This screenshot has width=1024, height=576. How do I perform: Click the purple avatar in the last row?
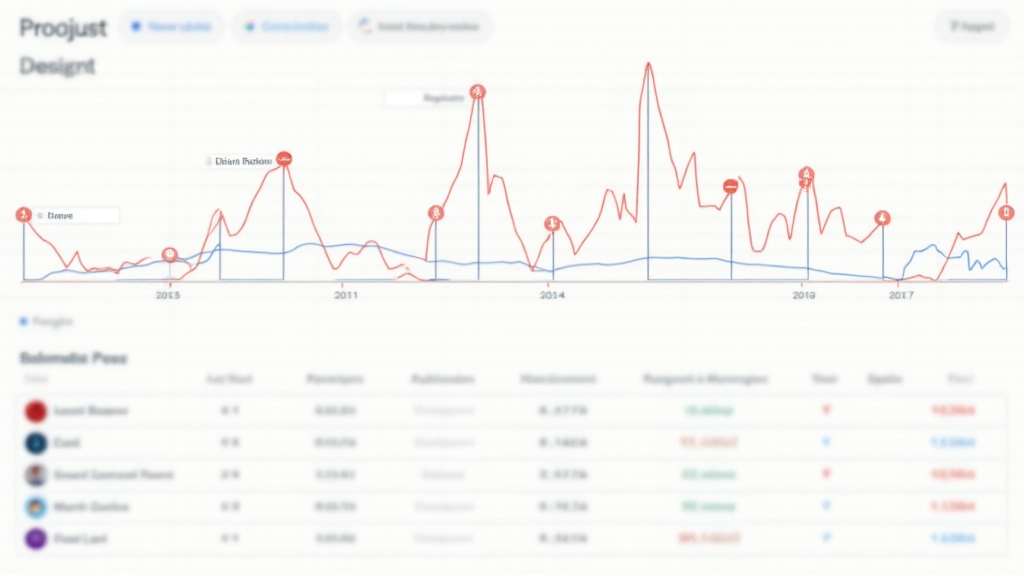(36, 539)
